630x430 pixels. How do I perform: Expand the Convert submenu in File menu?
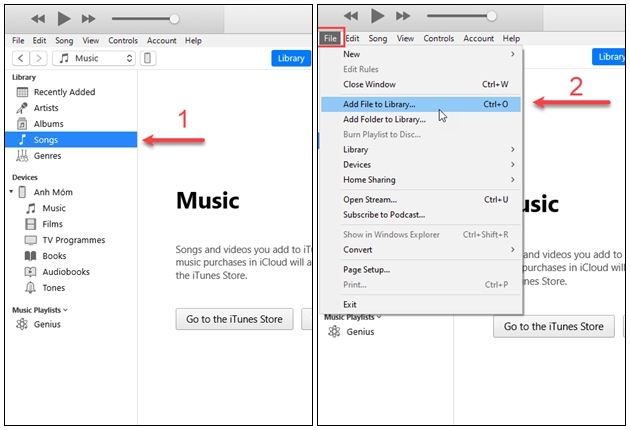click(421, 250)
